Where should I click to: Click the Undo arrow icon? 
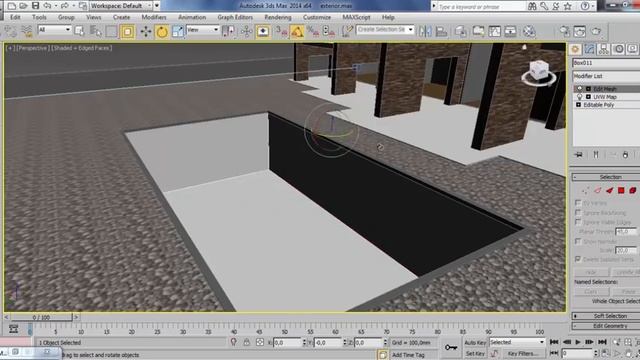(x=47, y=6)
